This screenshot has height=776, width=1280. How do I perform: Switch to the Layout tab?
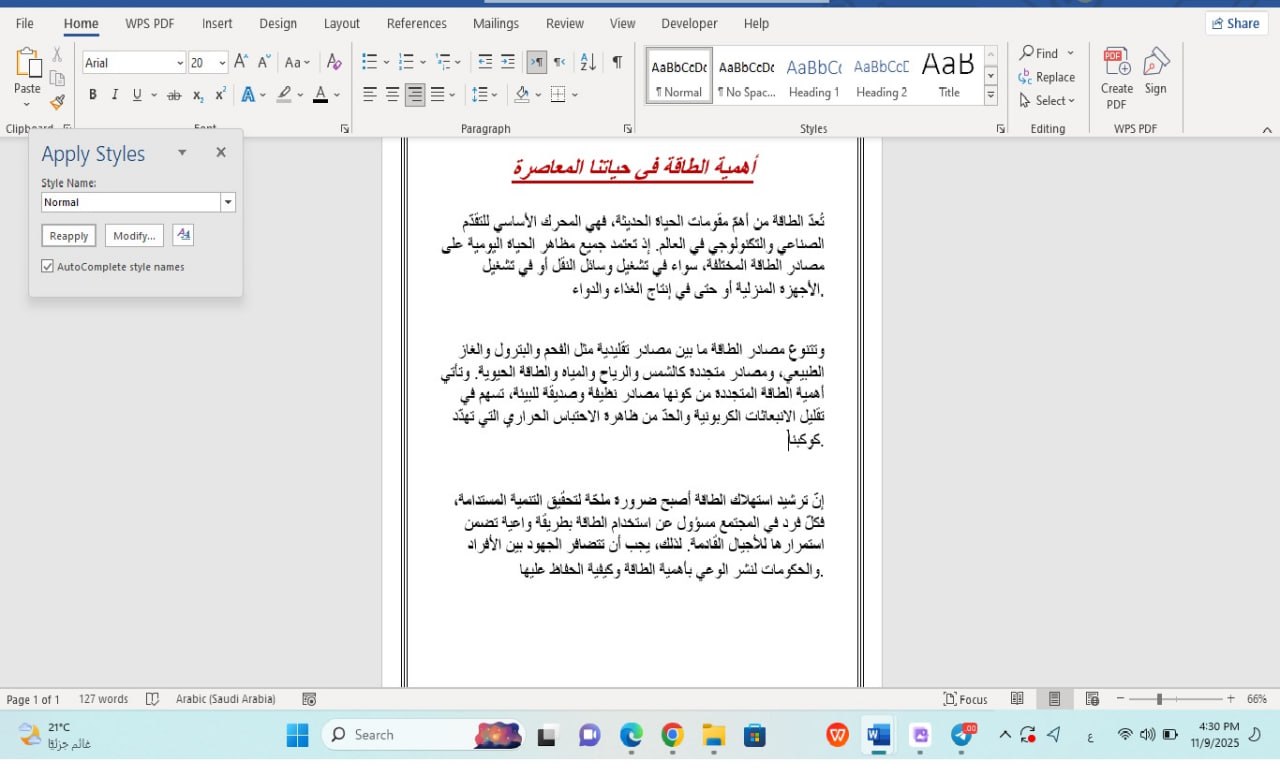click(x=342, y=23)
